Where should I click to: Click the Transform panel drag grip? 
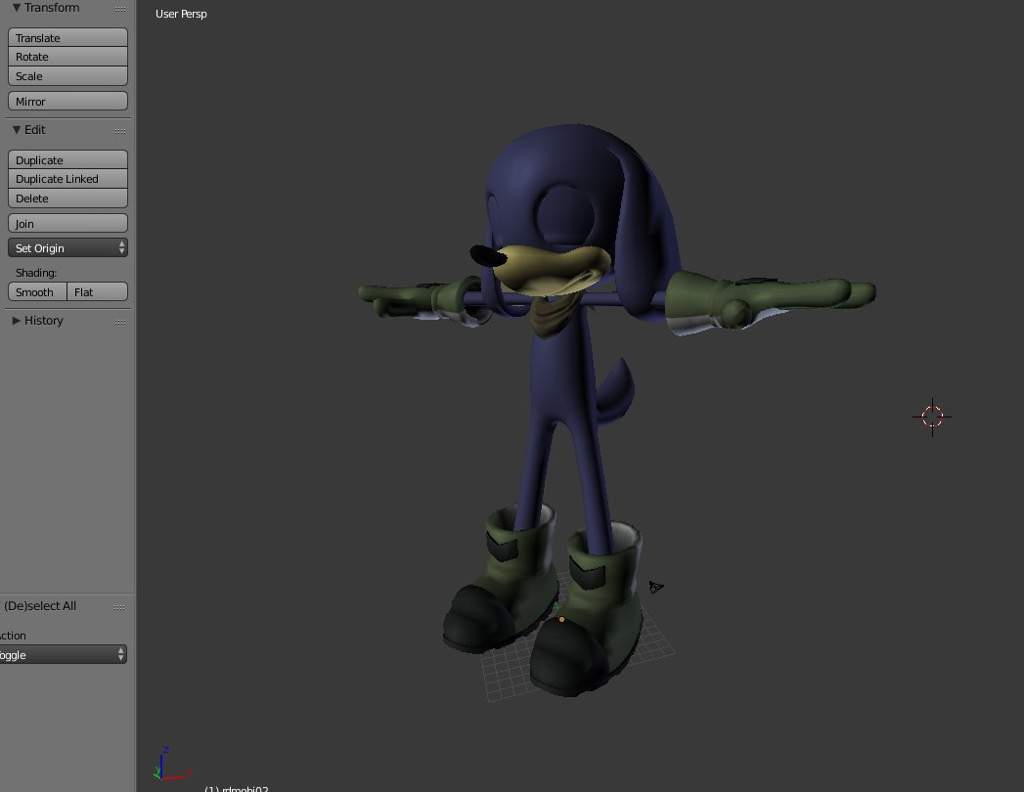[x=120, y=9]
